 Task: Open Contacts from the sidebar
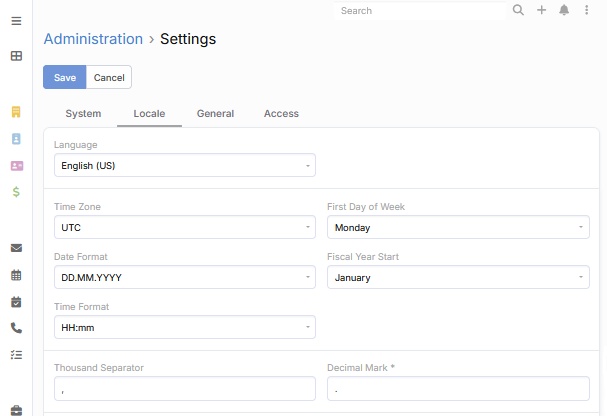16,138
